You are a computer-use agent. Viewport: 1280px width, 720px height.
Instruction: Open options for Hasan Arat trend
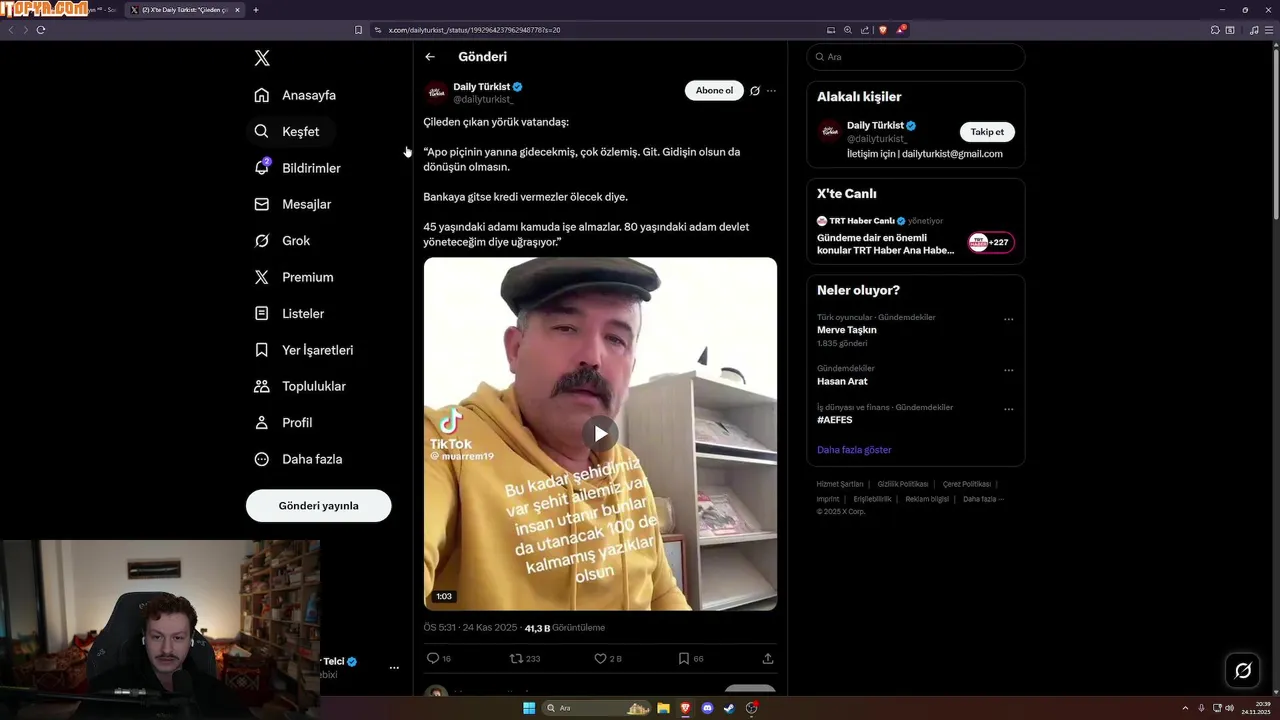tap(1008, 370)
